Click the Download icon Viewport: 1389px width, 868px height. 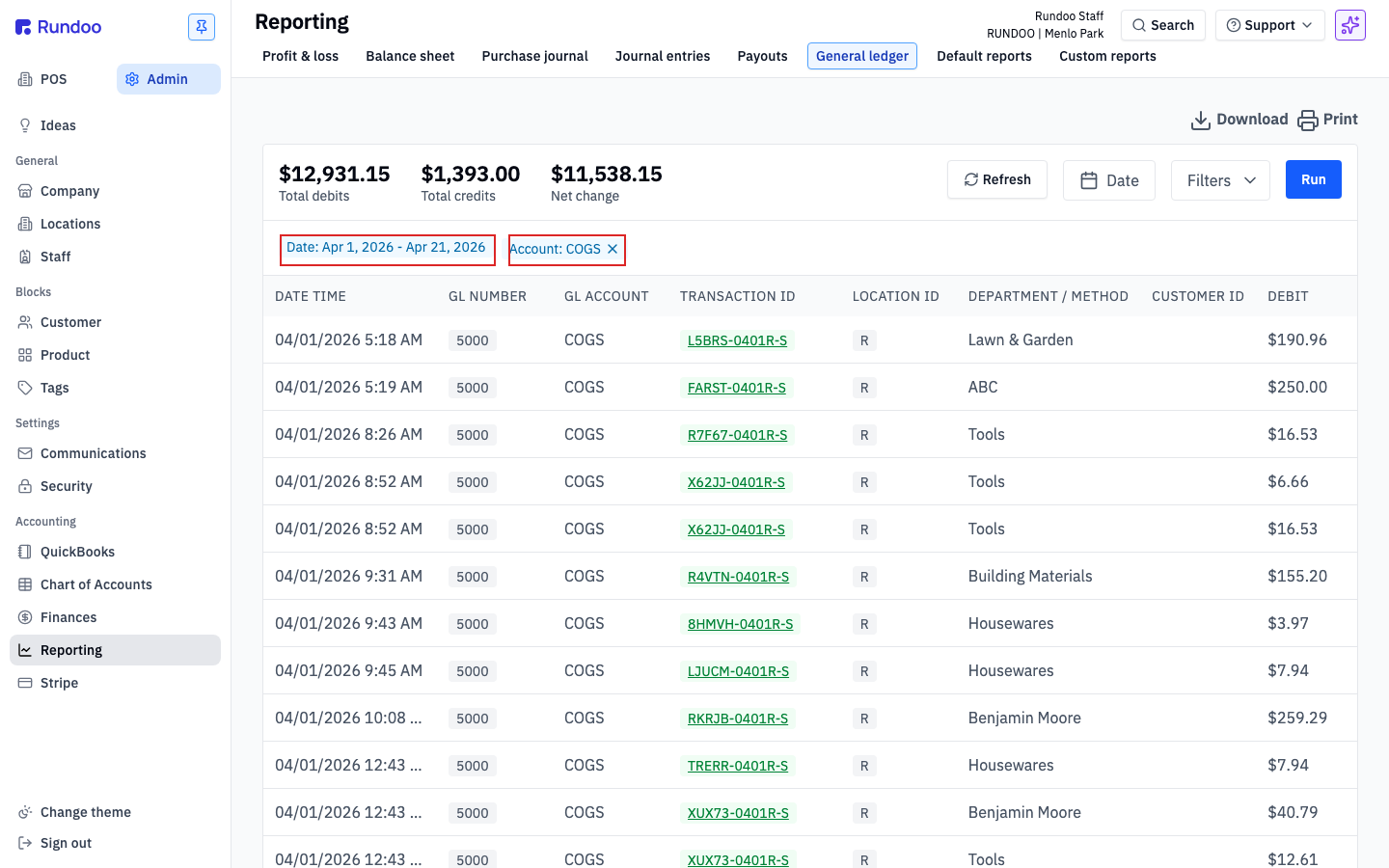(1201, 120)
